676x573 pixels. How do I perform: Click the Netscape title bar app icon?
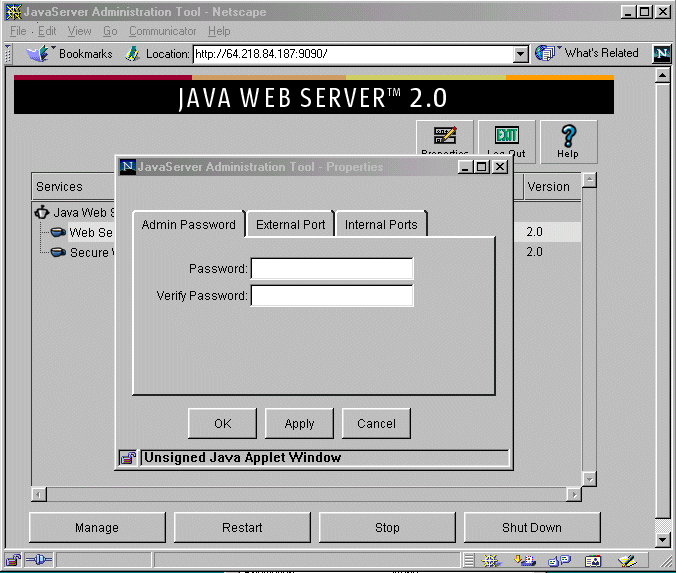(14, 12)
